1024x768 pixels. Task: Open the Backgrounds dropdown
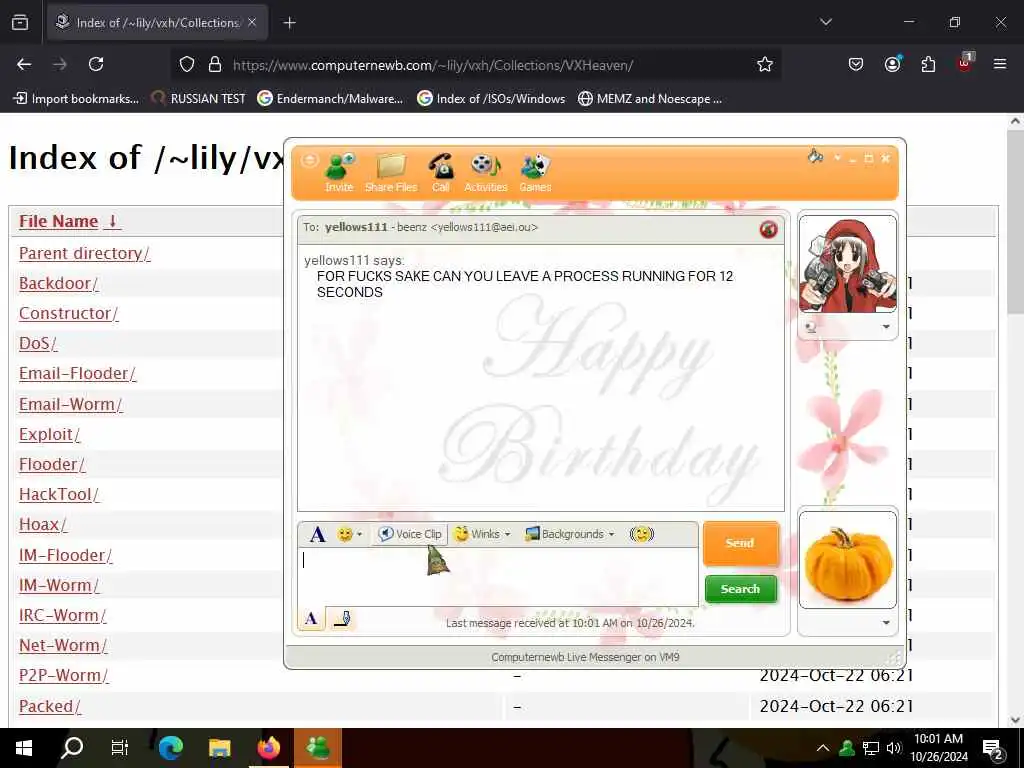[x=570, y=534]
